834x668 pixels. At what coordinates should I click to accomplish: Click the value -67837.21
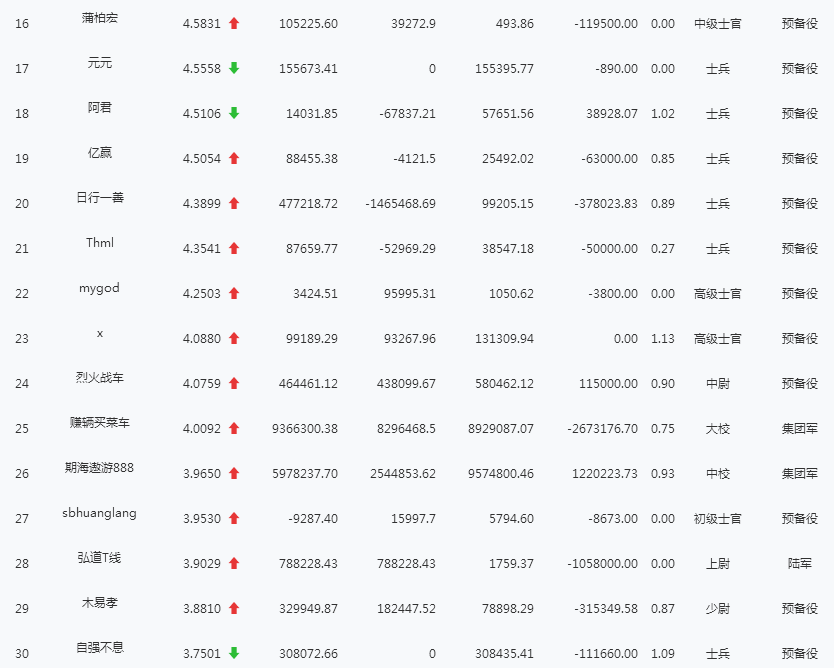(407, 114)
